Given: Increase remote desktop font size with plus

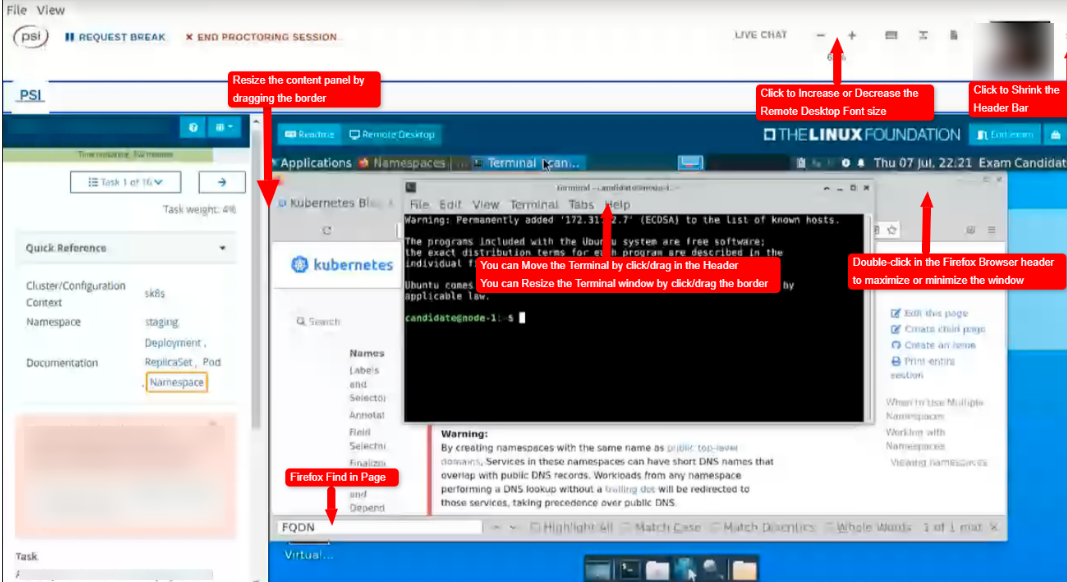Looking at the screenshot, I should click(852, 35).
